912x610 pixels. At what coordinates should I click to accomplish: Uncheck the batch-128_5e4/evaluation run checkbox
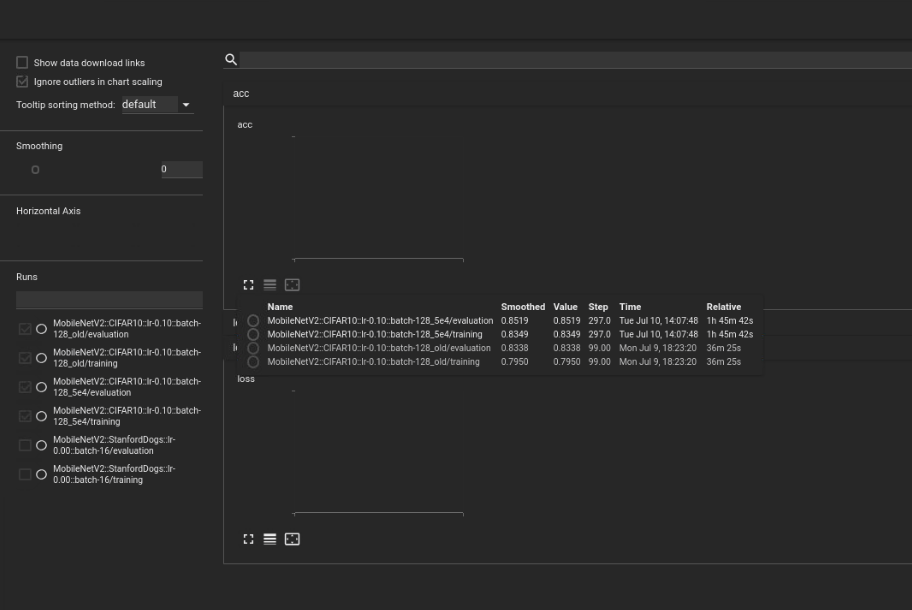pyautogui.click(x=25, y=387)
